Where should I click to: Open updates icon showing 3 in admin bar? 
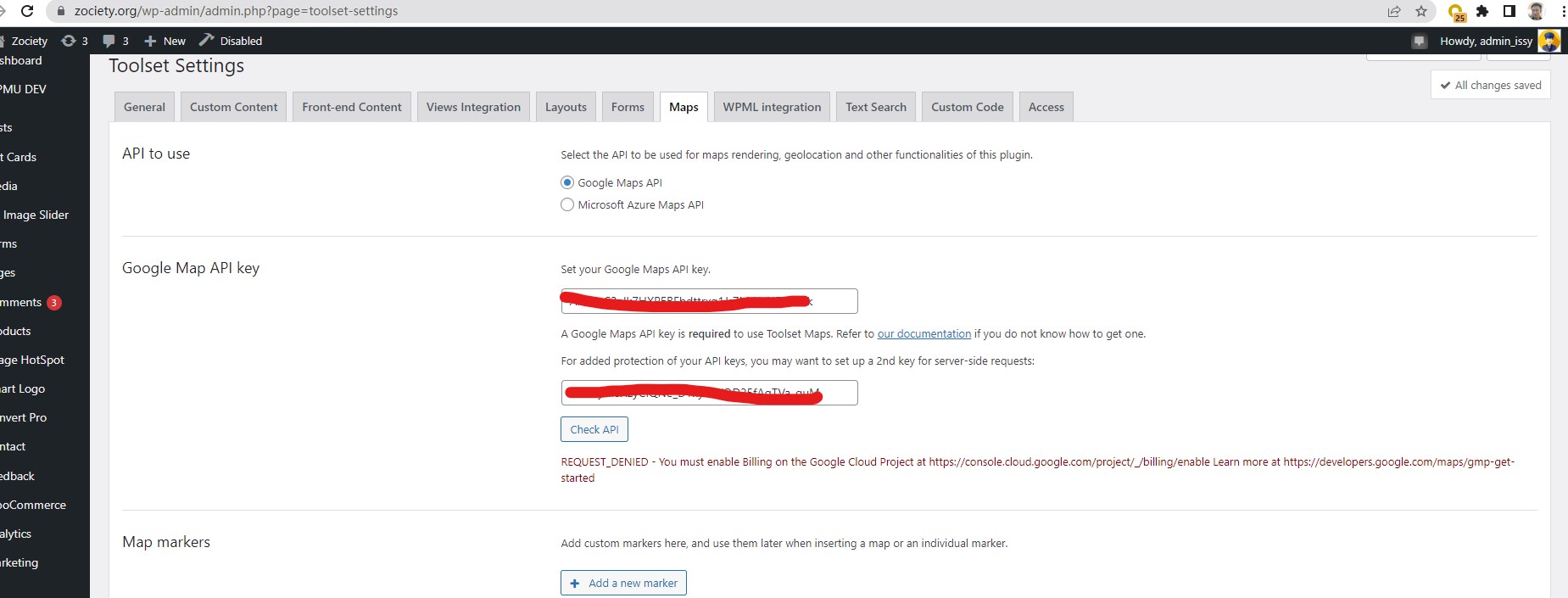(x=75, y=41)
